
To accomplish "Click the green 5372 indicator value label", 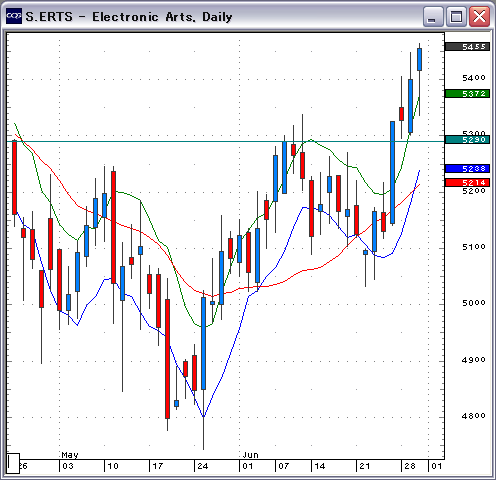I will (468, 94).
